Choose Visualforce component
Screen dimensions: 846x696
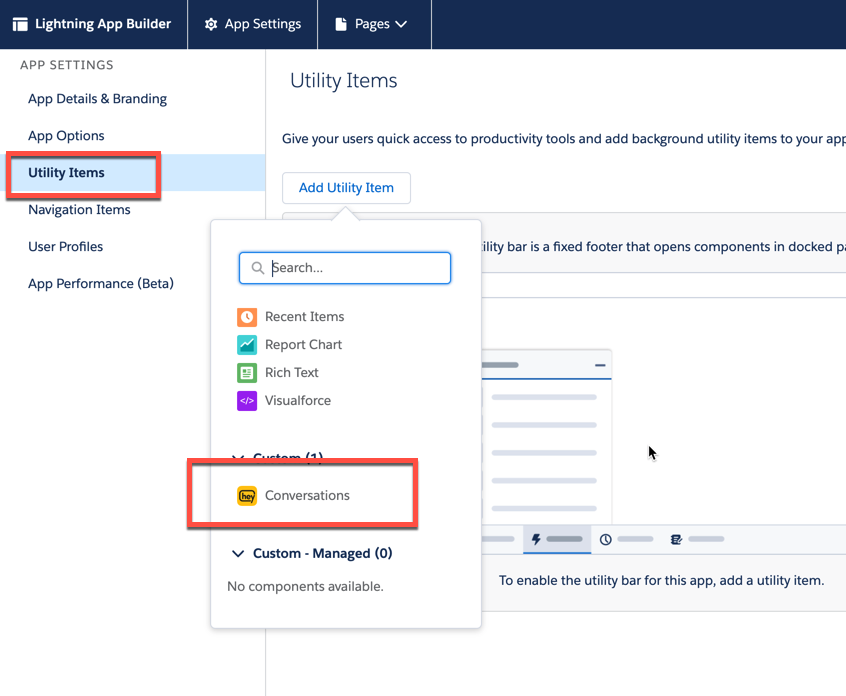point(298,401)
